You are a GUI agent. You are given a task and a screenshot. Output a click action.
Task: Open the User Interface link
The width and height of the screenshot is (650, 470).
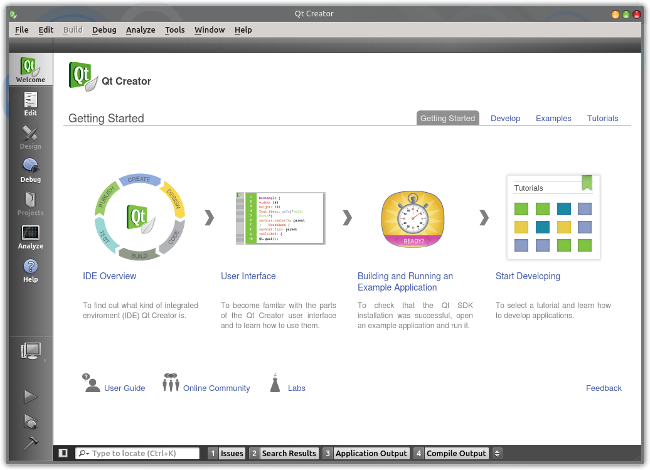click(248, 276)
